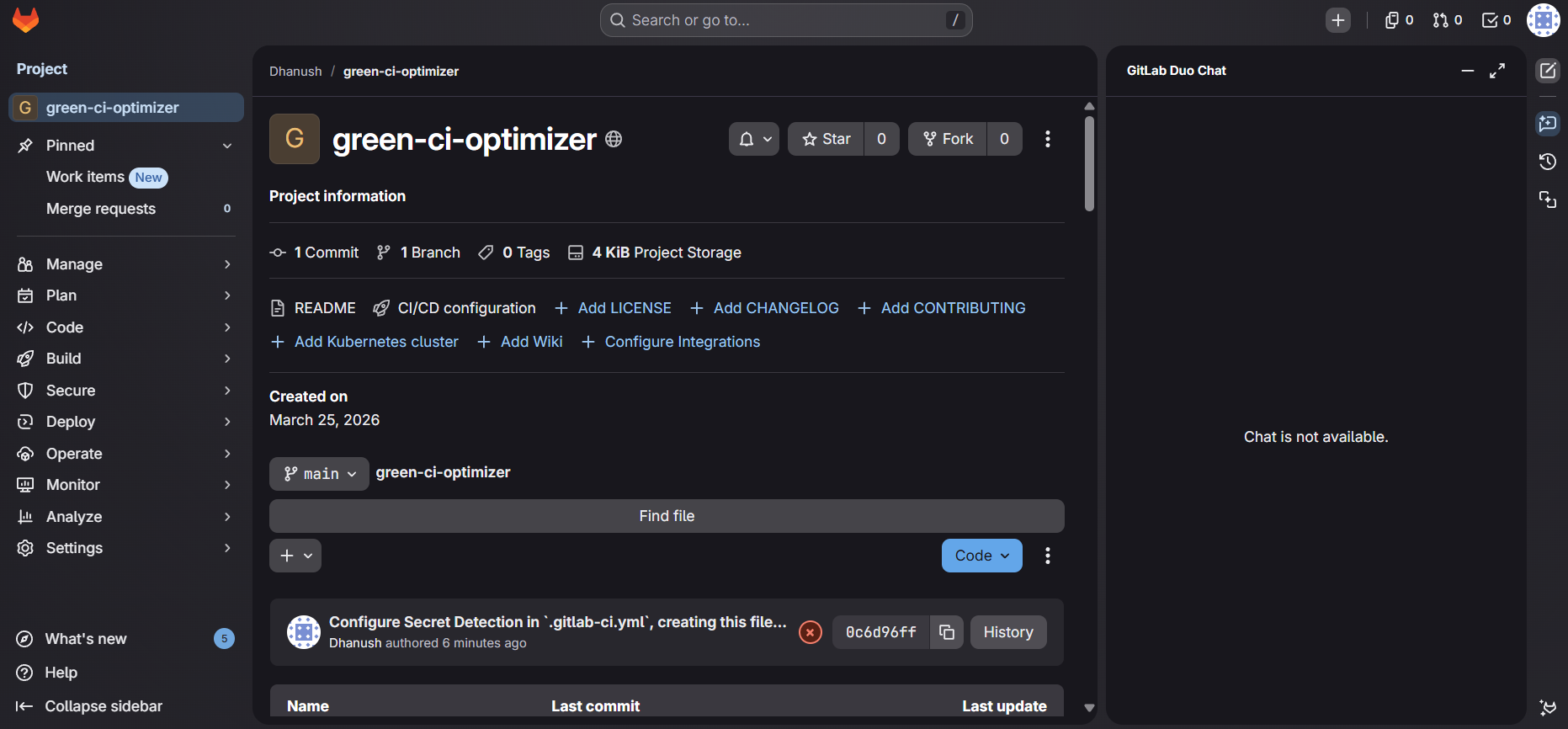Expand the Build sidebar menu

126,359
